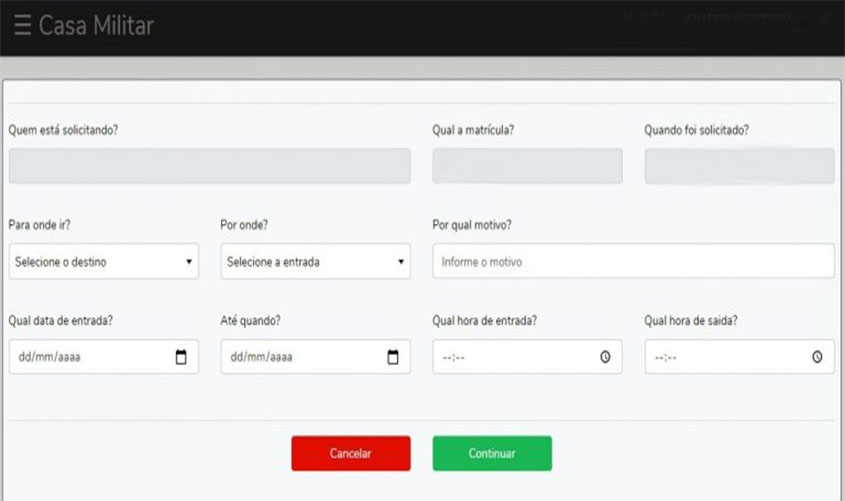Click the Casa Militar header title
Image resolution: width=845 pixels, height=501 pixels.
click(96, 26)
